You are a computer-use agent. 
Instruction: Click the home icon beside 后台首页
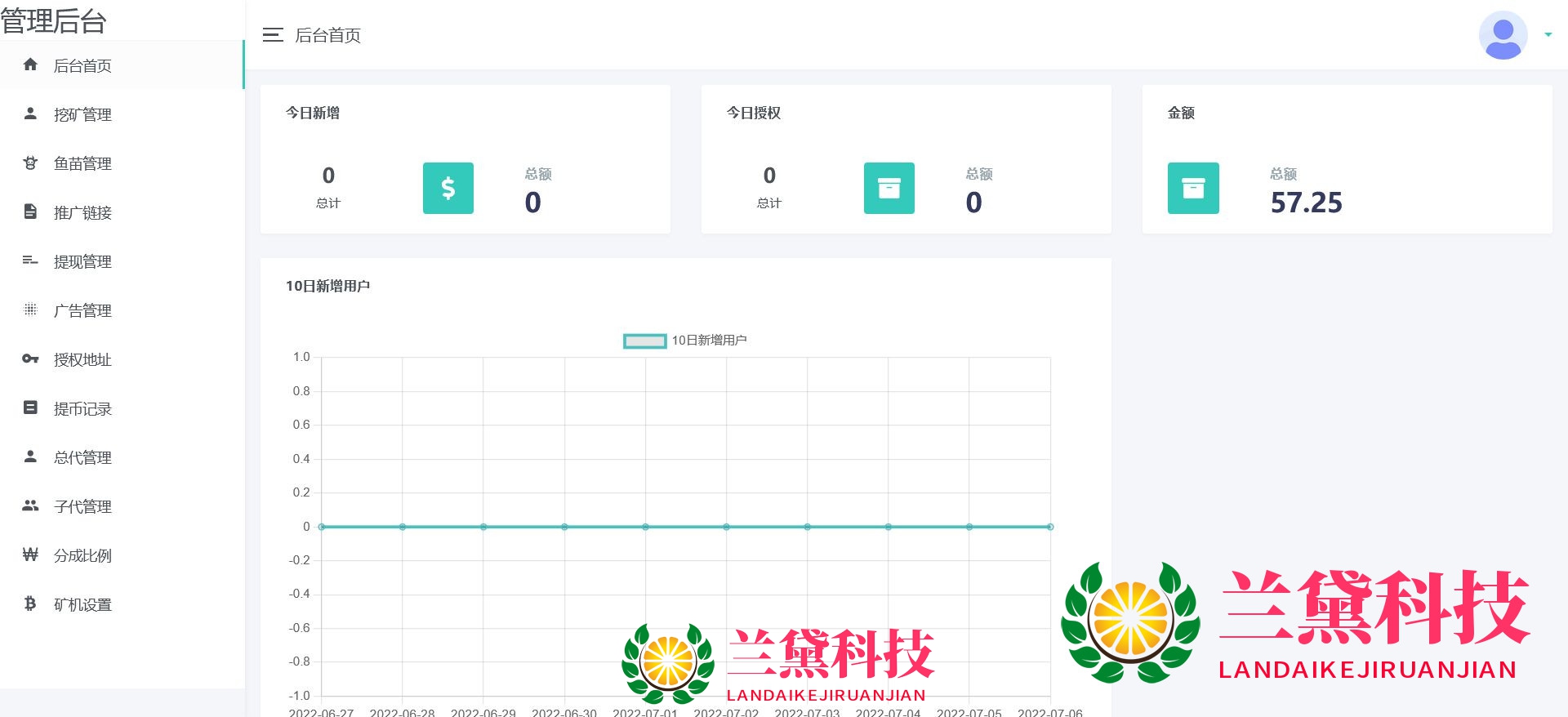point(30,65)
